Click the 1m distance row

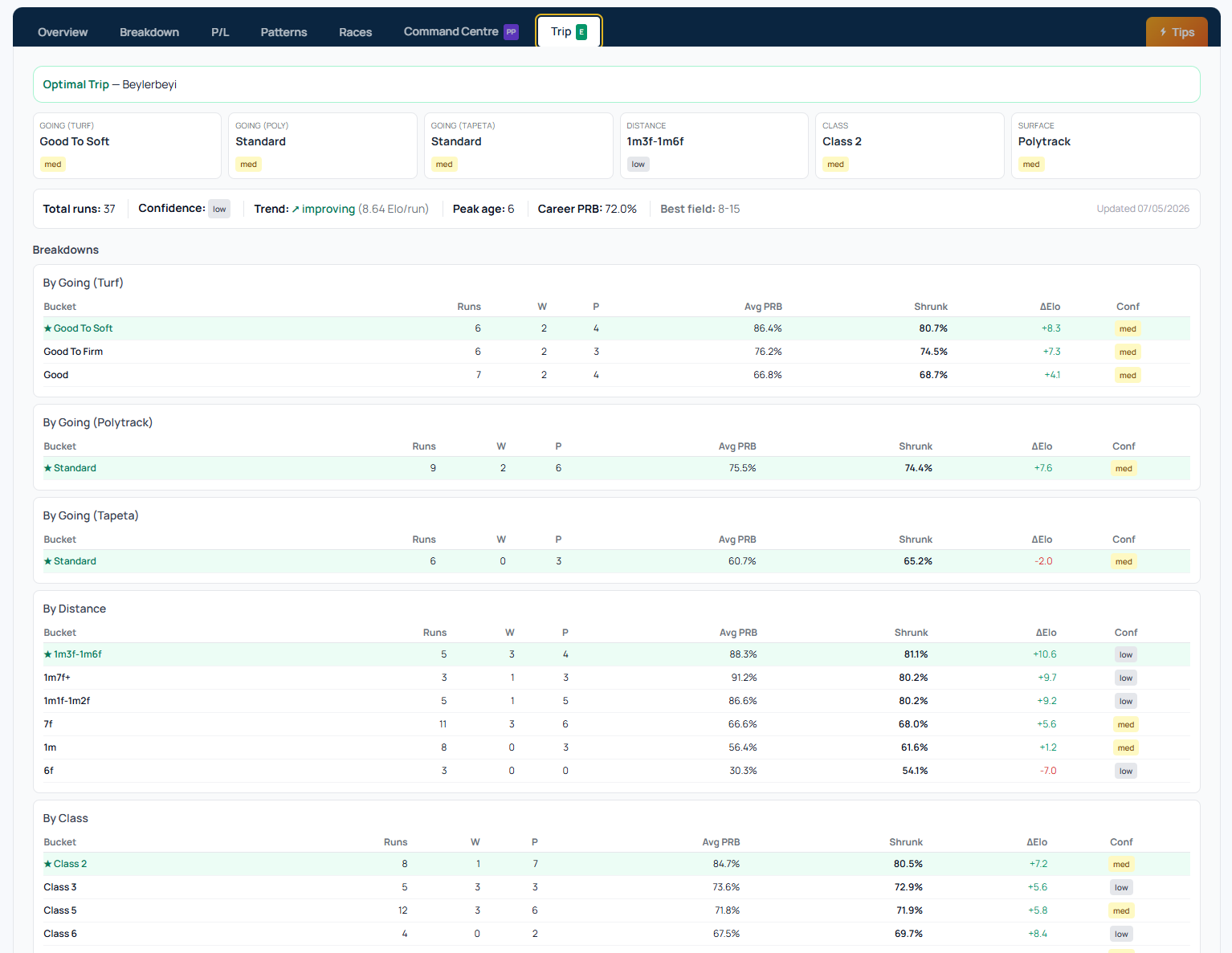click(617, 747)
